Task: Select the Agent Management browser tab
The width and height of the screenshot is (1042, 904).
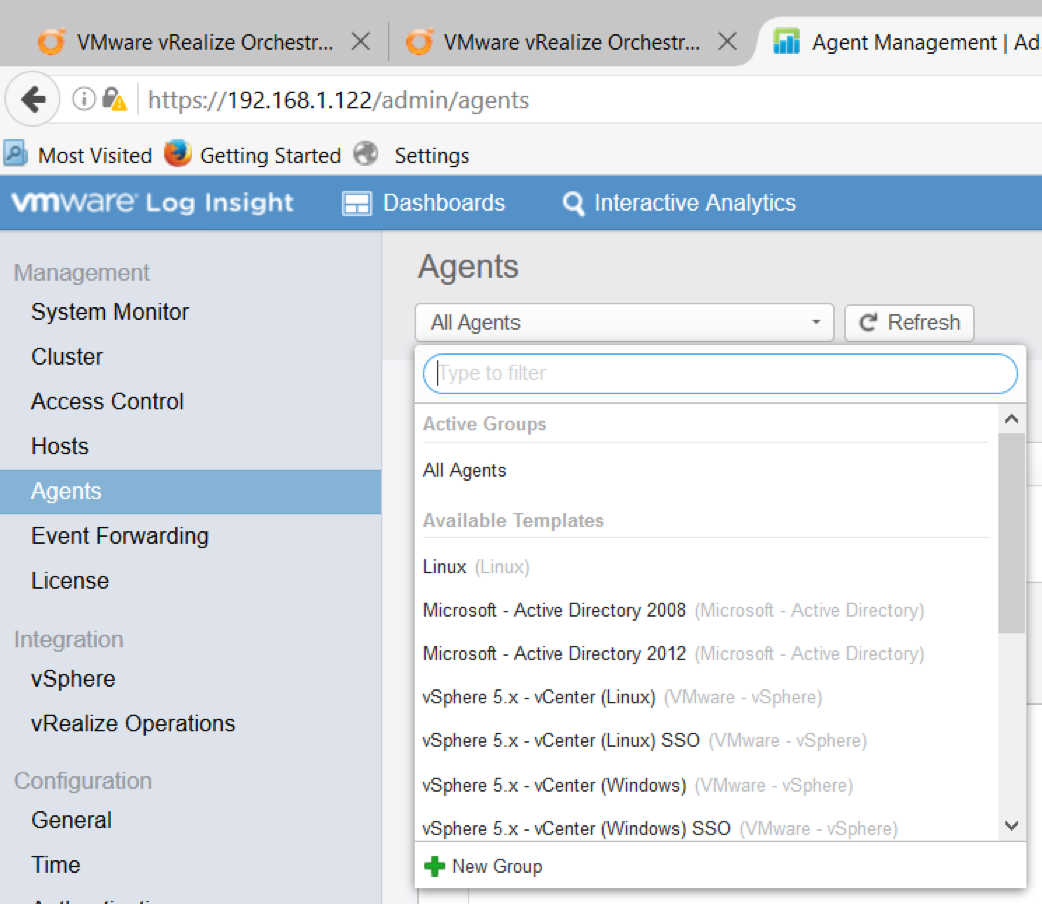Action: [x=904, y=42]
